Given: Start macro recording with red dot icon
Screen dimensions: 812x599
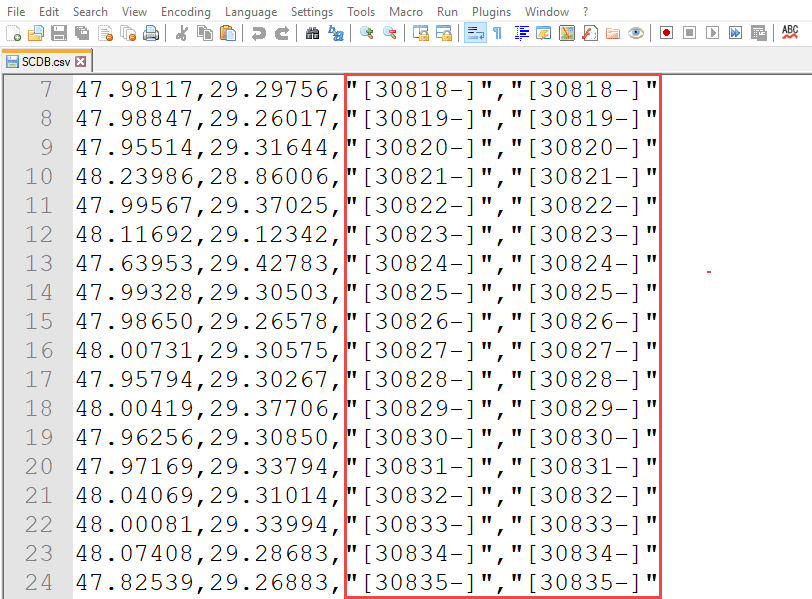Looking at the screenshot, I should 666,33.
